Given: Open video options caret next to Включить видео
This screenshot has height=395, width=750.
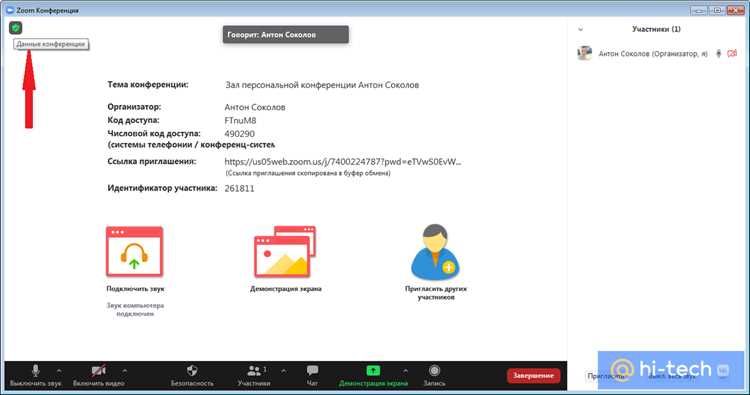Looking at the screenshot, I should point(124,371).
